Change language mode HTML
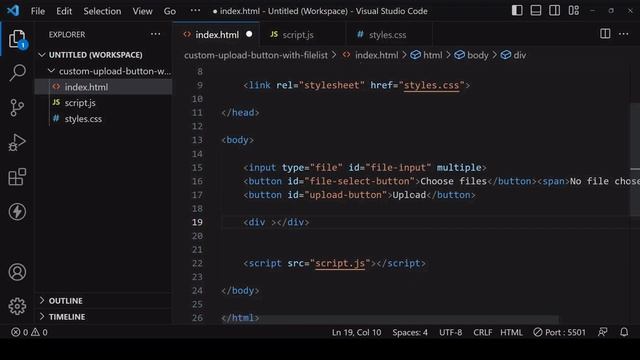 coord(511,332)
